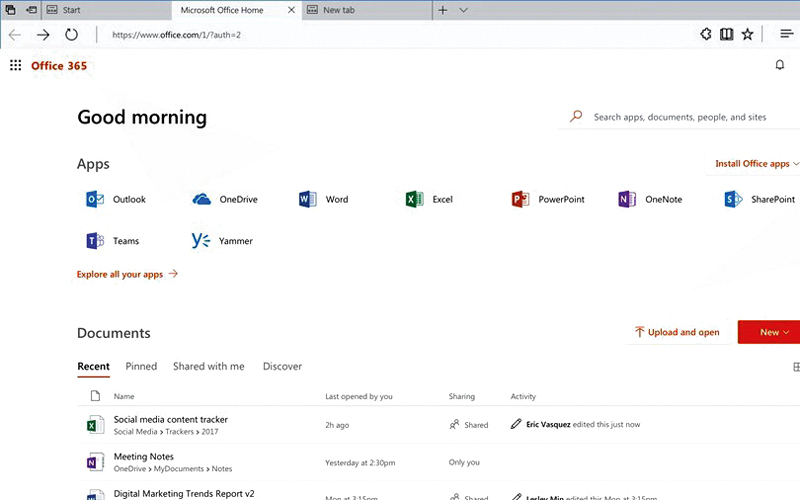Viewport: 800px width, 500px height.
Task: Click the Explore all your apps link
Action: click(x=127, y=274)
